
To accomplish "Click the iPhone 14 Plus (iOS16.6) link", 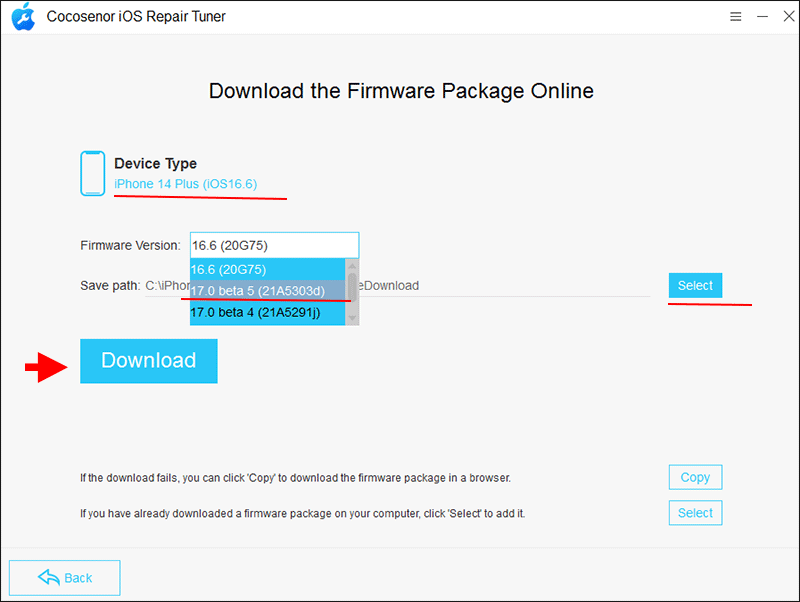I will (186, 184).
